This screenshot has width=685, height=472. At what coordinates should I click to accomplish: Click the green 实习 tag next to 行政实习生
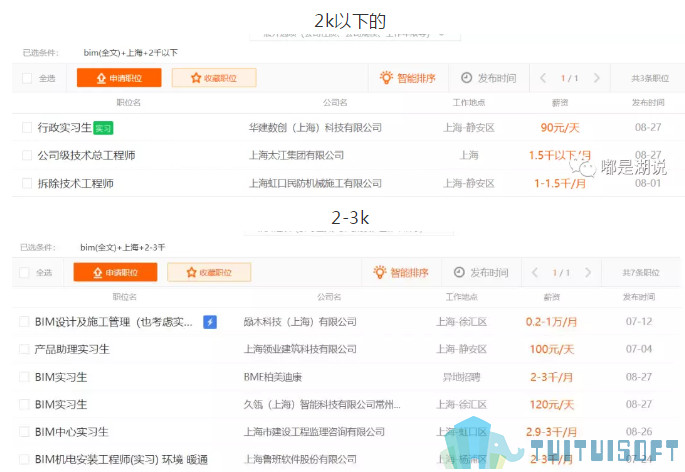104,128
